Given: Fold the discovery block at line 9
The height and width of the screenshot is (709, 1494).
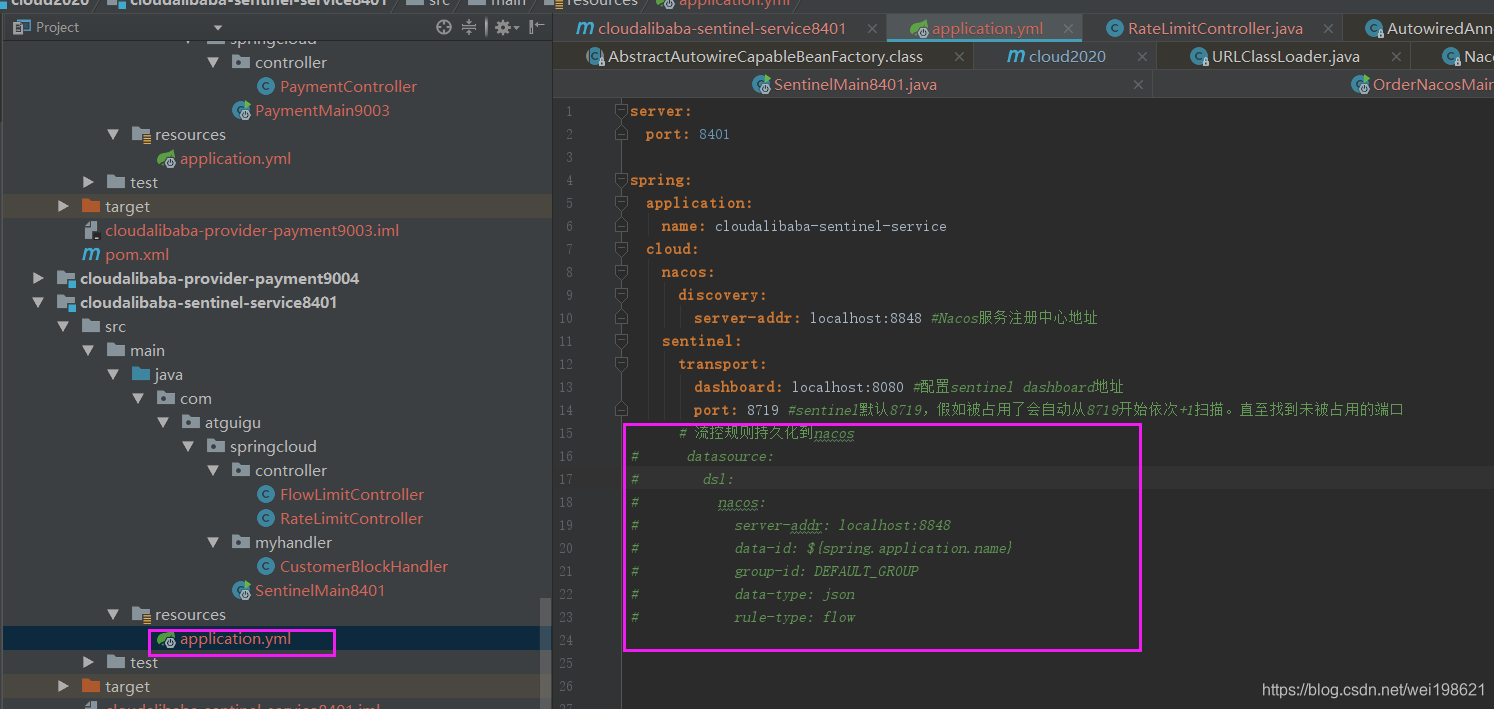Looking at the screenshot, I should click(621, 295).
